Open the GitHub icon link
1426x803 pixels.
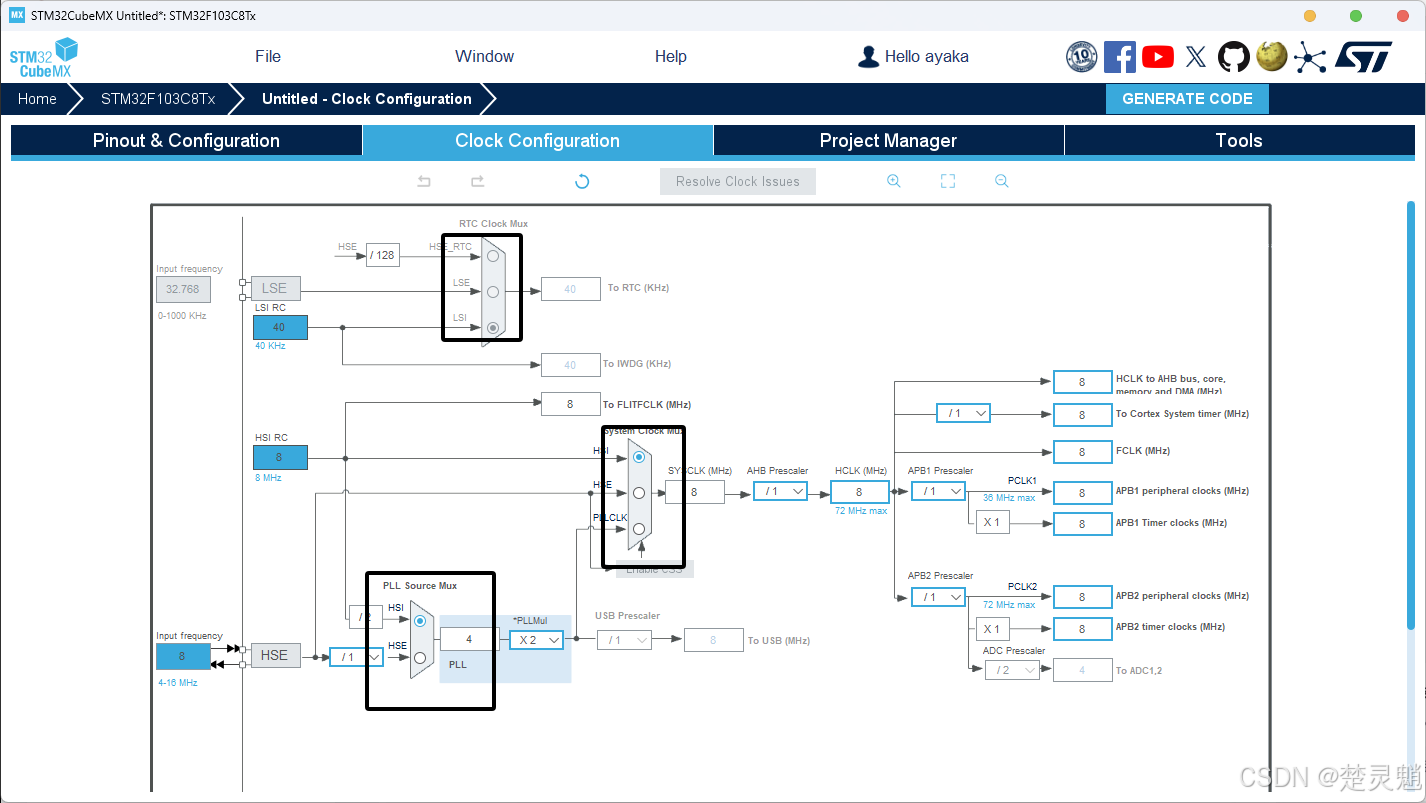(1234, 57)
